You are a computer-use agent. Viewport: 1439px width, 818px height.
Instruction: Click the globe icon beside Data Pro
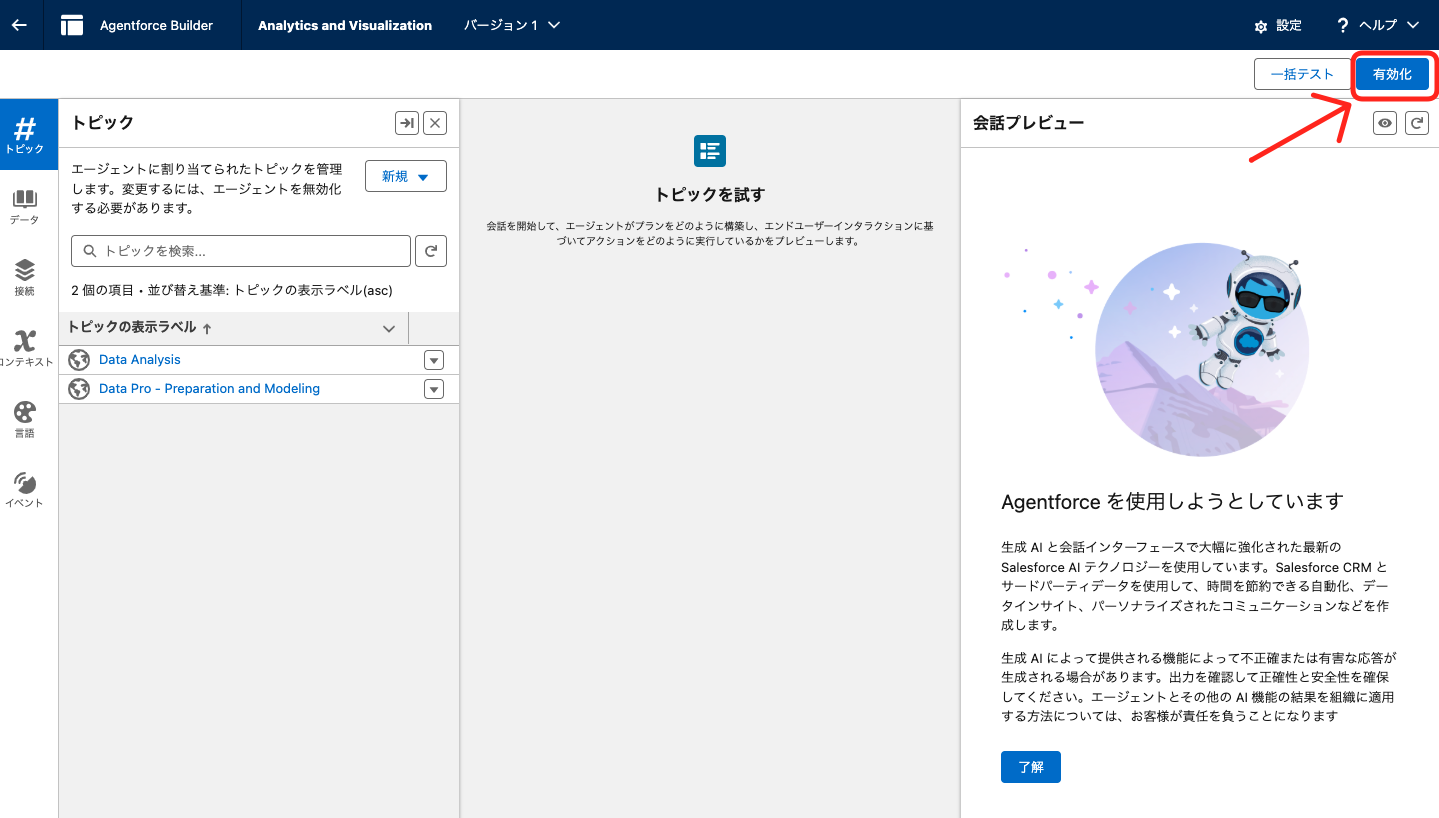click(79, 389)
